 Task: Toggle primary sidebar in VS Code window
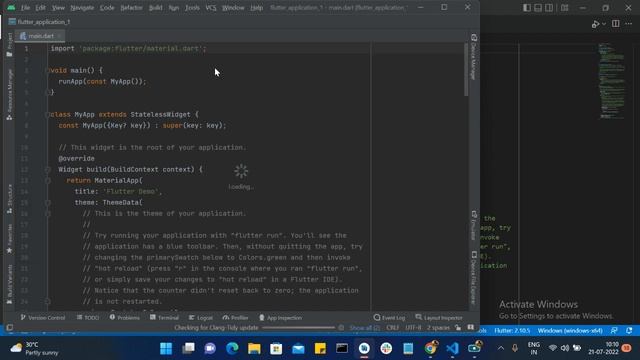click(x=527, y=8)
